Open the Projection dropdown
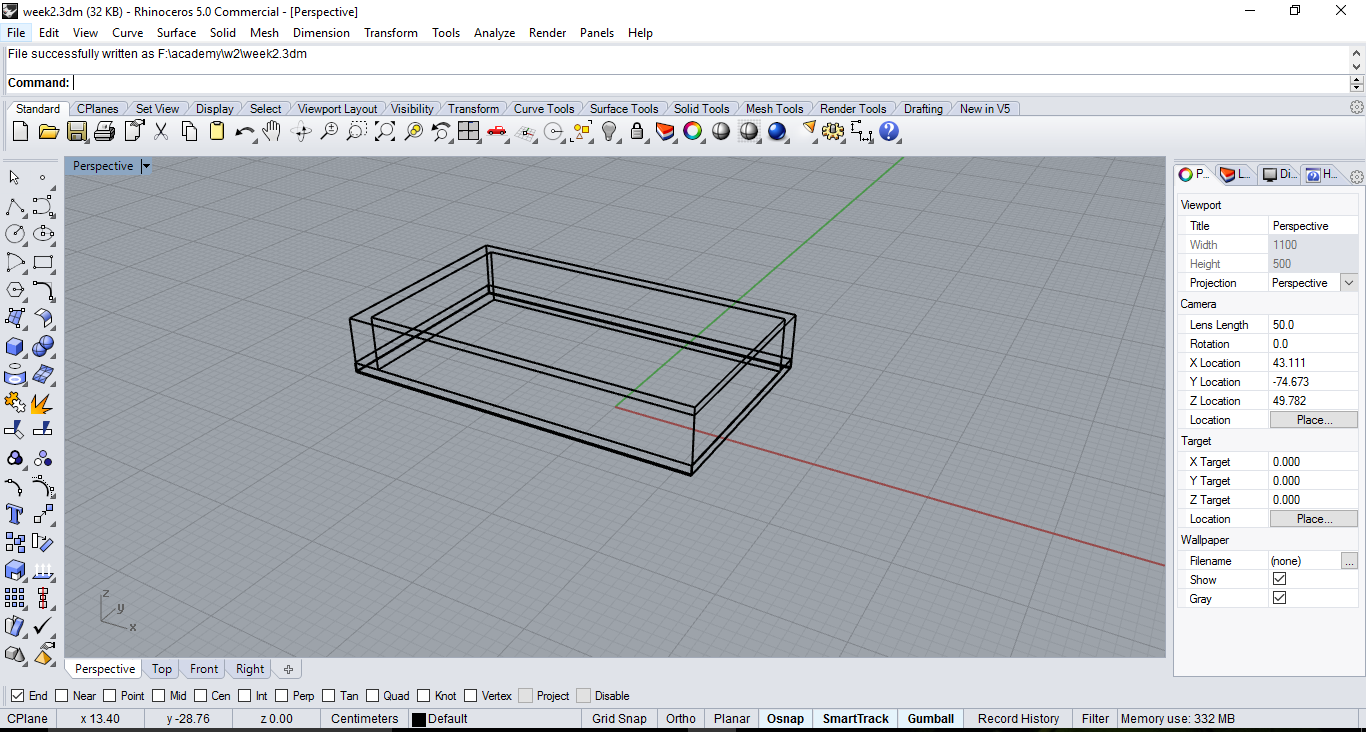 pyautogui.click(x=1349, y=283)
